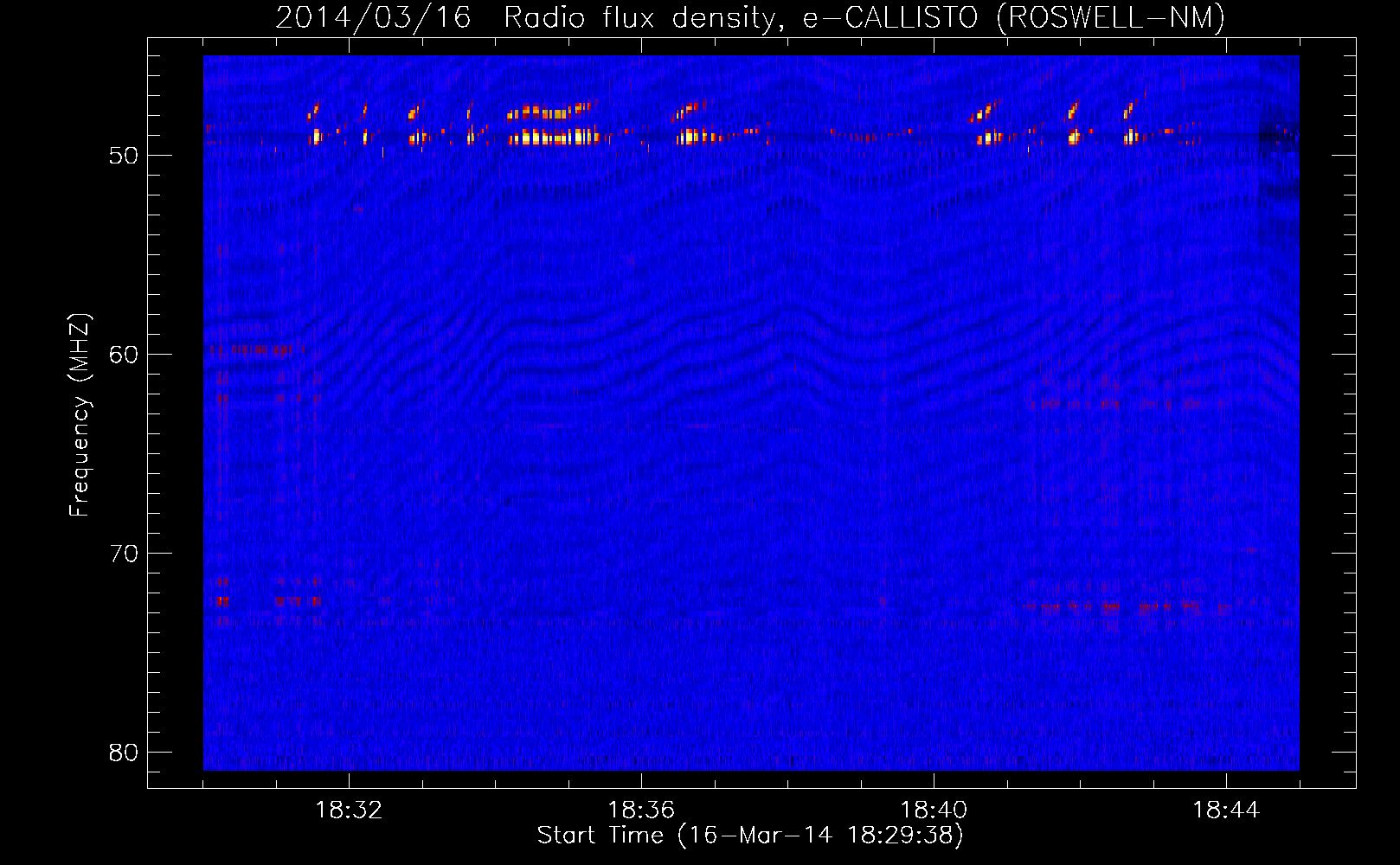Click the 50 frequency tick label
This screenshot has width=1400, height=865.
[124, 156]
